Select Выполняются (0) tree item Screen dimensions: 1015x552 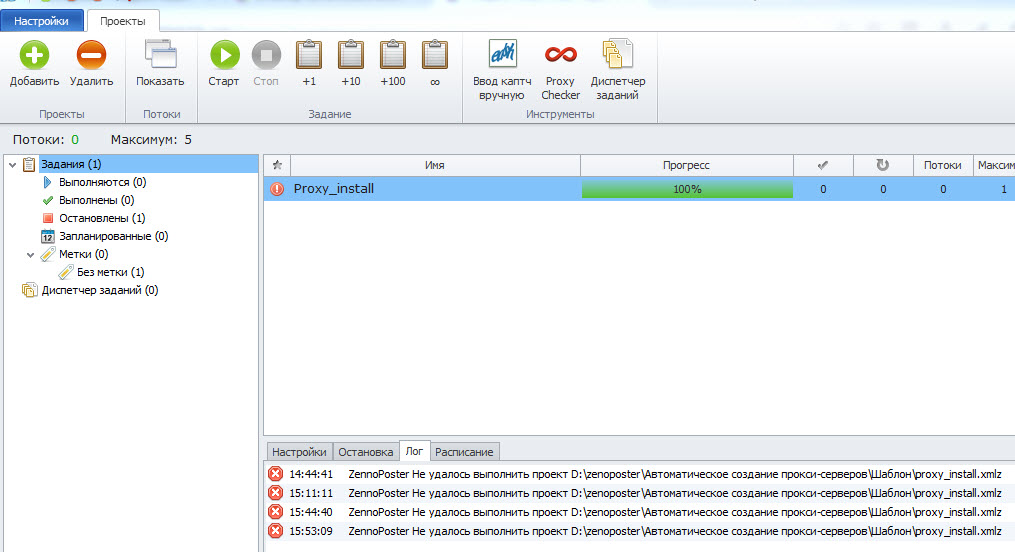pyautogui.click(x=102, y=182)
